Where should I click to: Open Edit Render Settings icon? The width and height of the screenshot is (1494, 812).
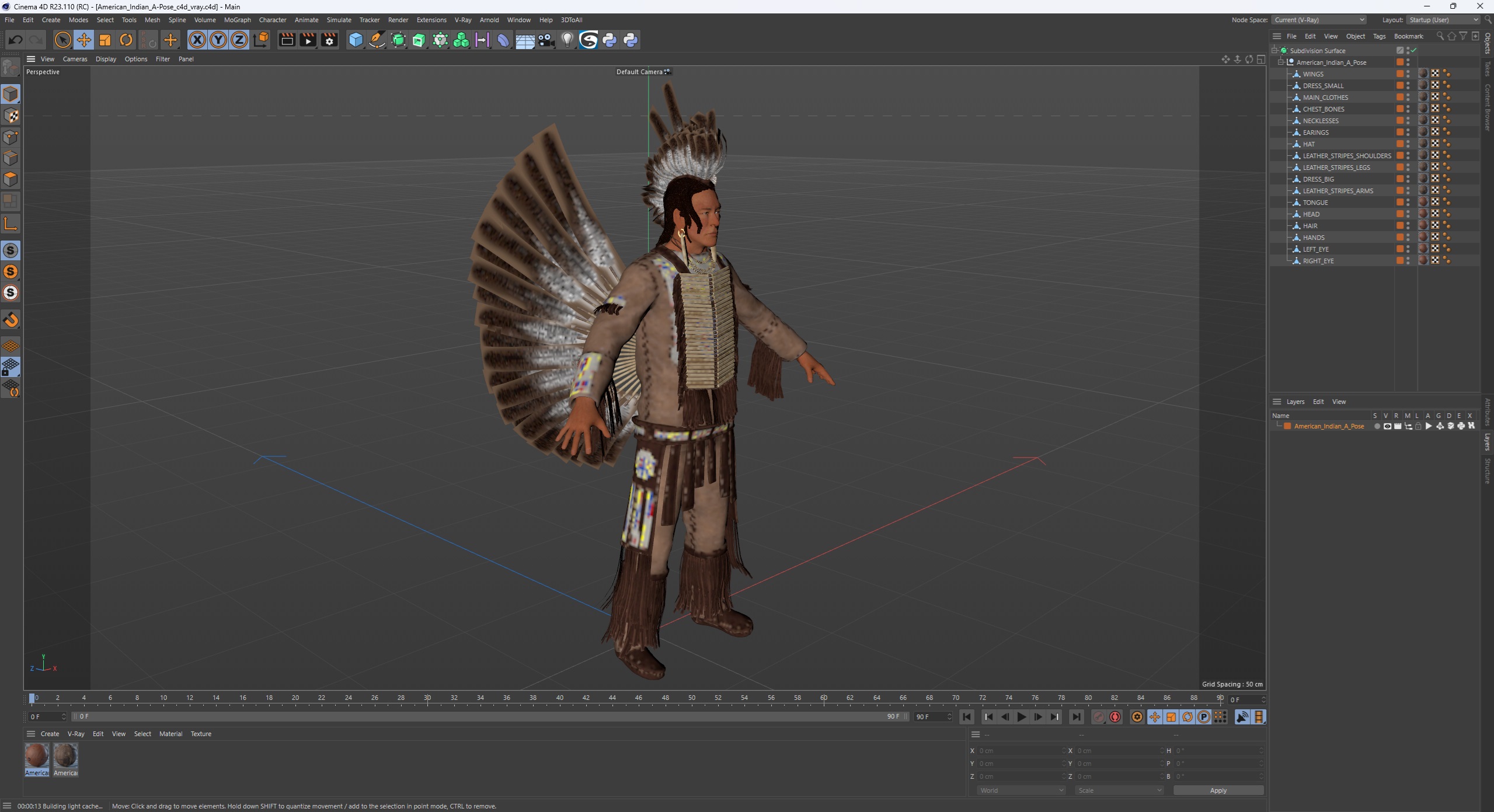(x=329, y=40)
